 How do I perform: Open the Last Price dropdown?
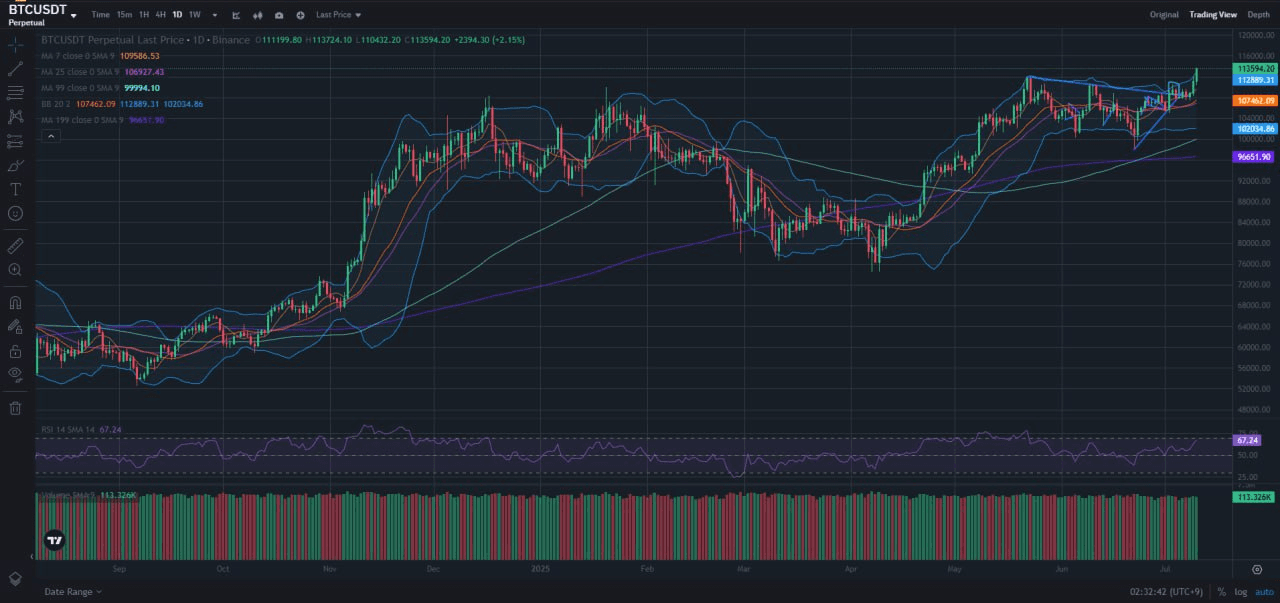tap(339, 15)
